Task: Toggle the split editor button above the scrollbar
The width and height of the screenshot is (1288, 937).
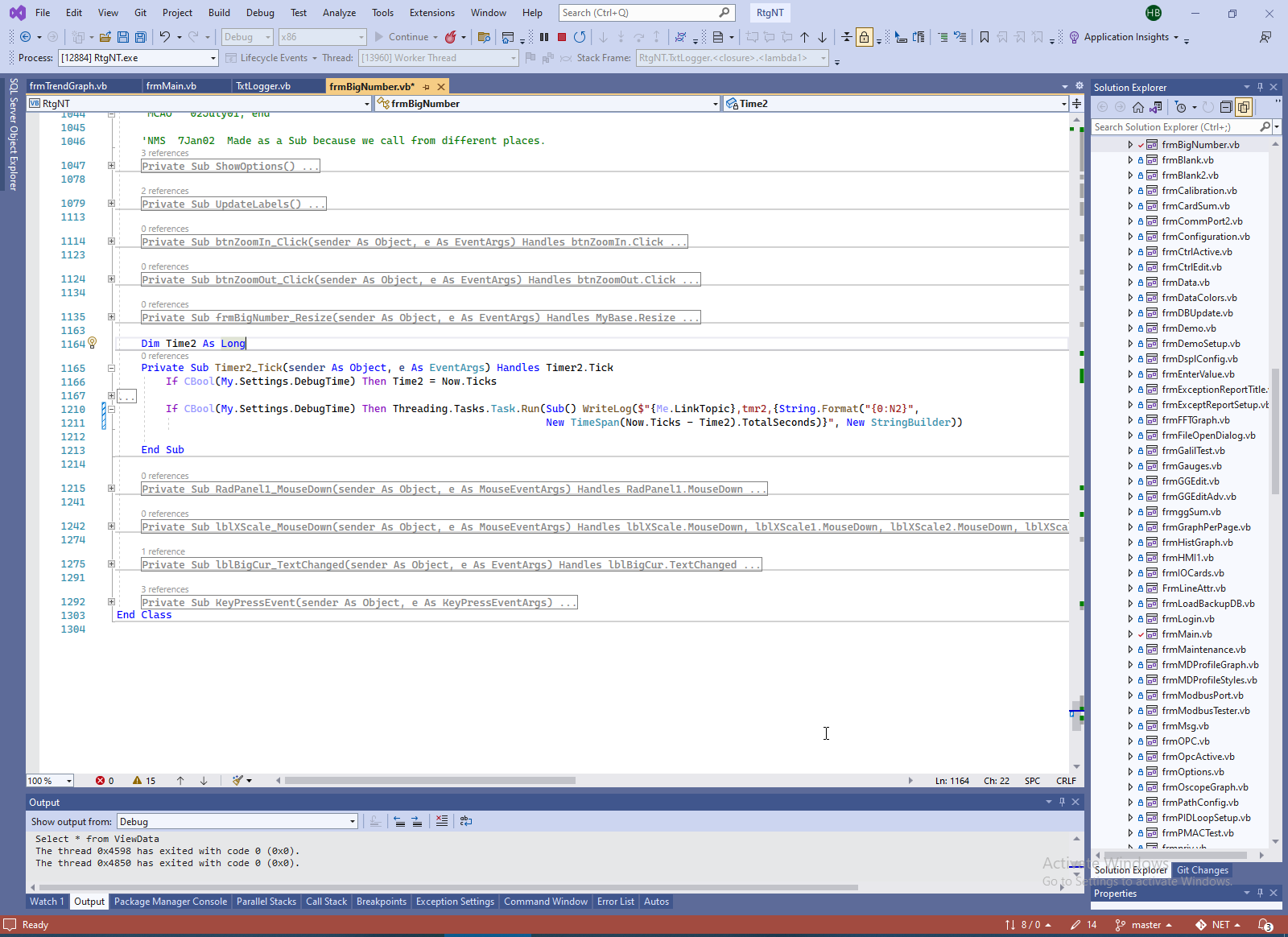Action: 1076,103
